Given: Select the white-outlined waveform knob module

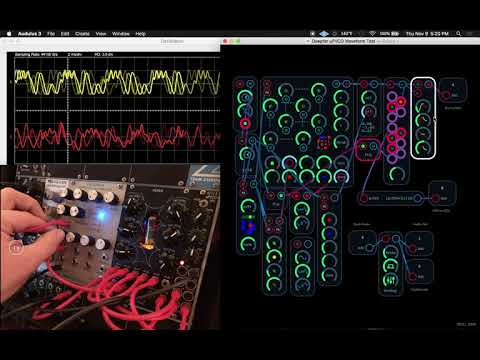Looking at the screenshot, I should click(423, 118).
